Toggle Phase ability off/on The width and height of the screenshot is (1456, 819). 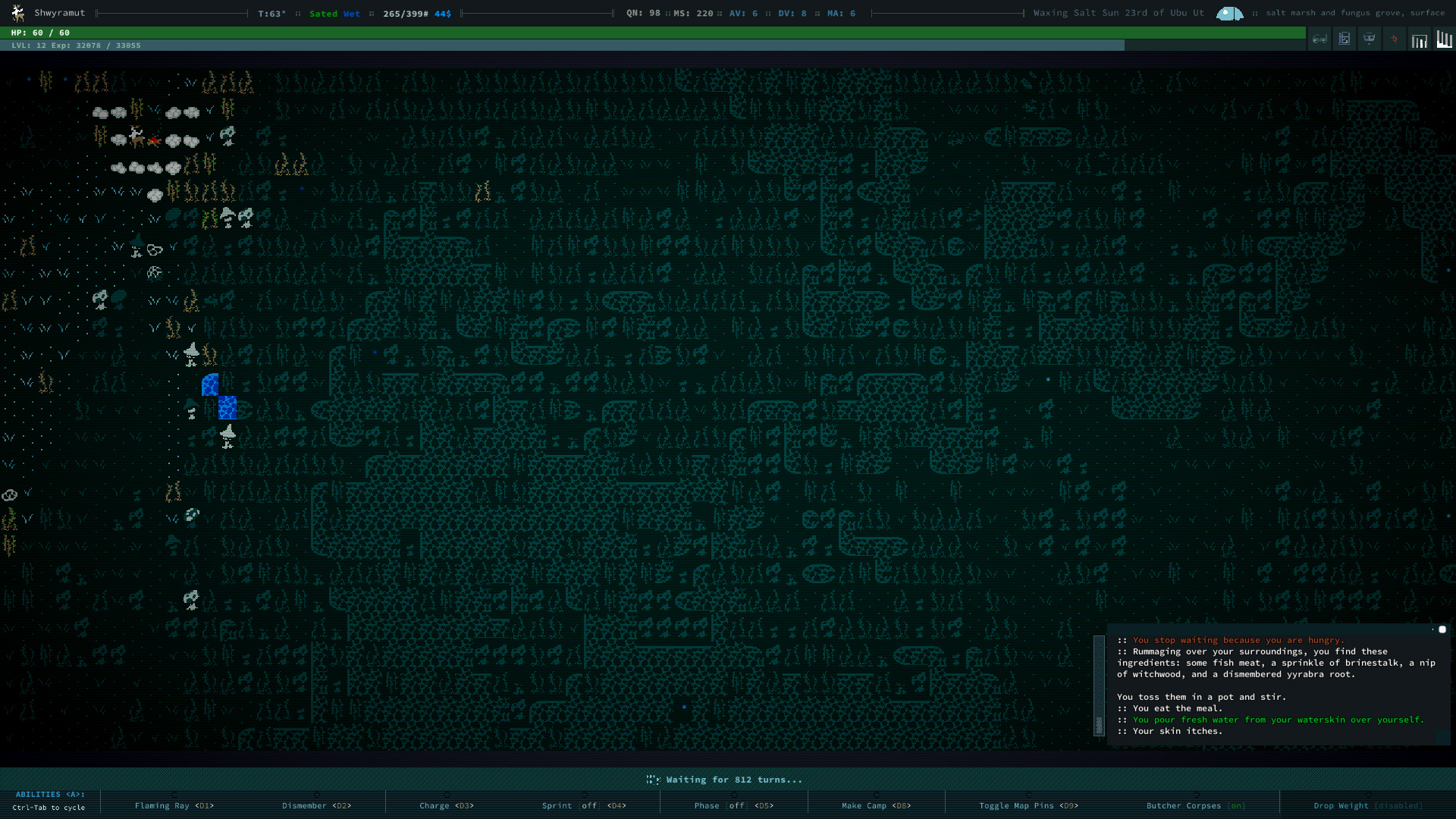[x=733, y=805]
